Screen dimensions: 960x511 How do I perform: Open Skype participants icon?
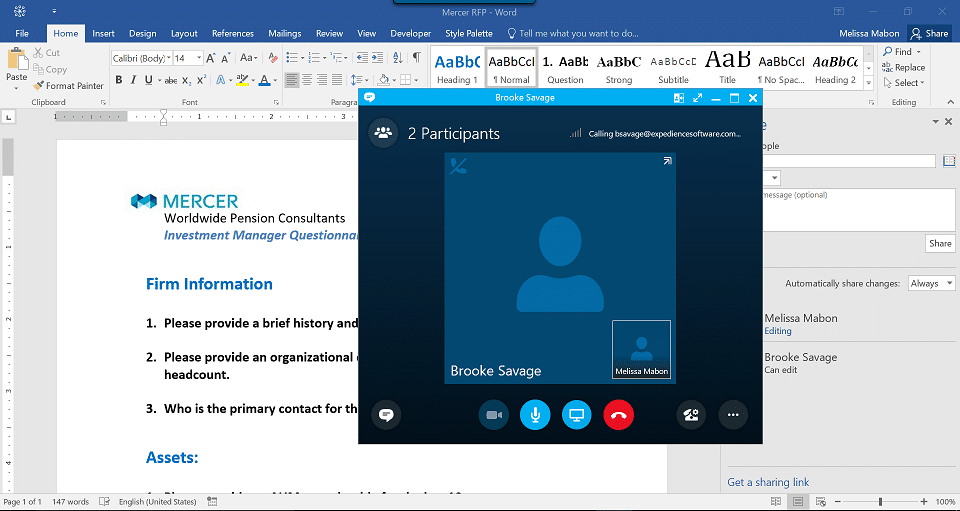[x=384, y=133]
